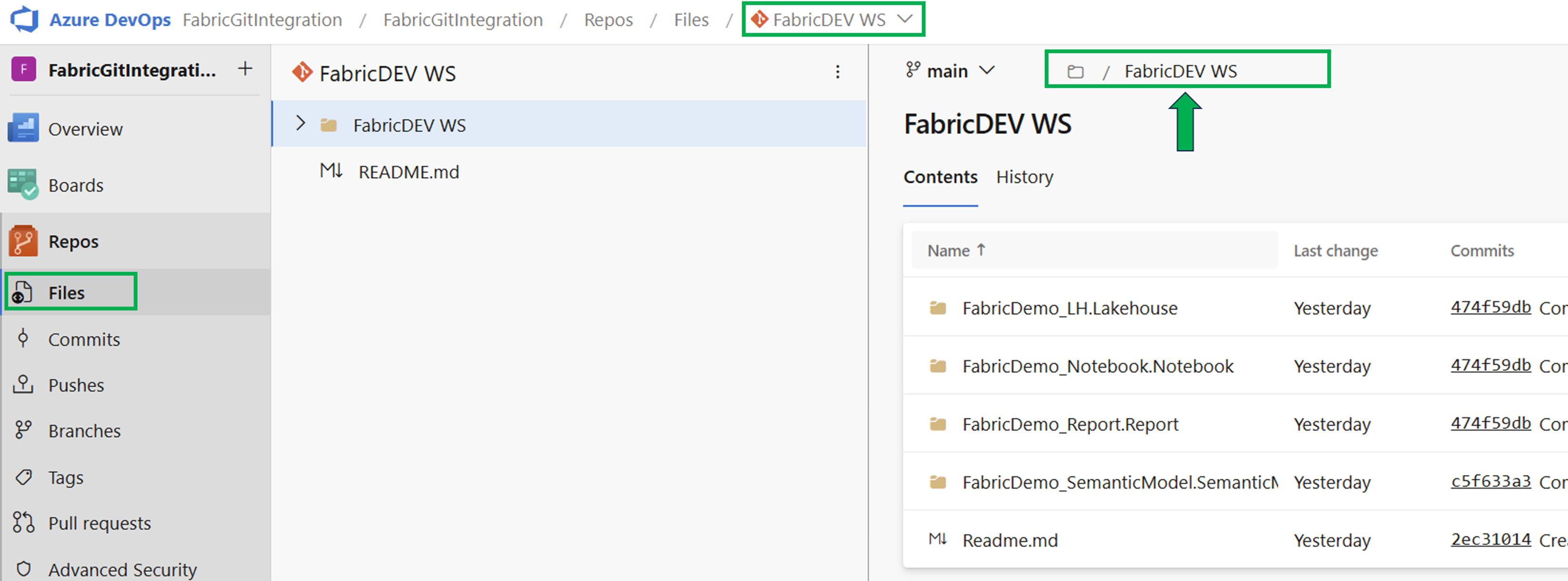Image resolution: width=1568 pixels, height=581 pixels.
Task: Open FabricGitIntegration organization breadcrumb
Action: point(262,20)
